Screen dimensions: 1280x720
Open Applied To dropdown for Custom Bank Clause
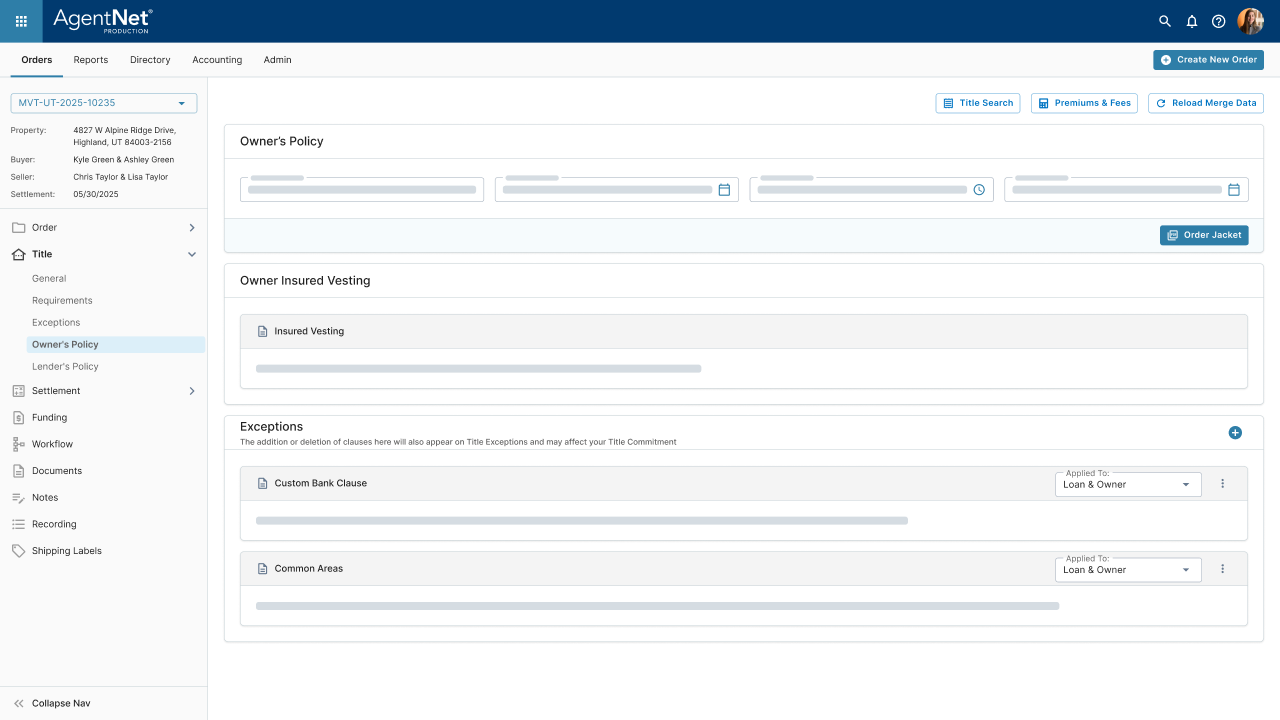tap(1128, 484)
